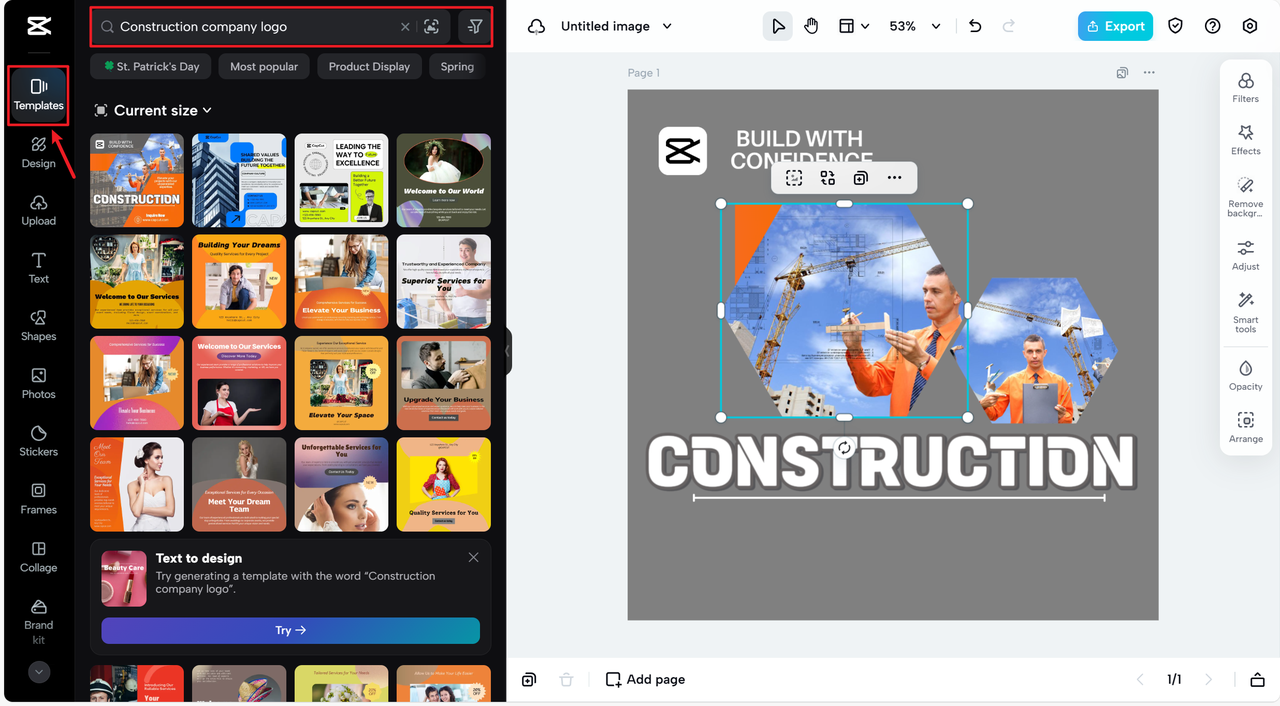
Task: Close the Text to design card
Action: 473,558
